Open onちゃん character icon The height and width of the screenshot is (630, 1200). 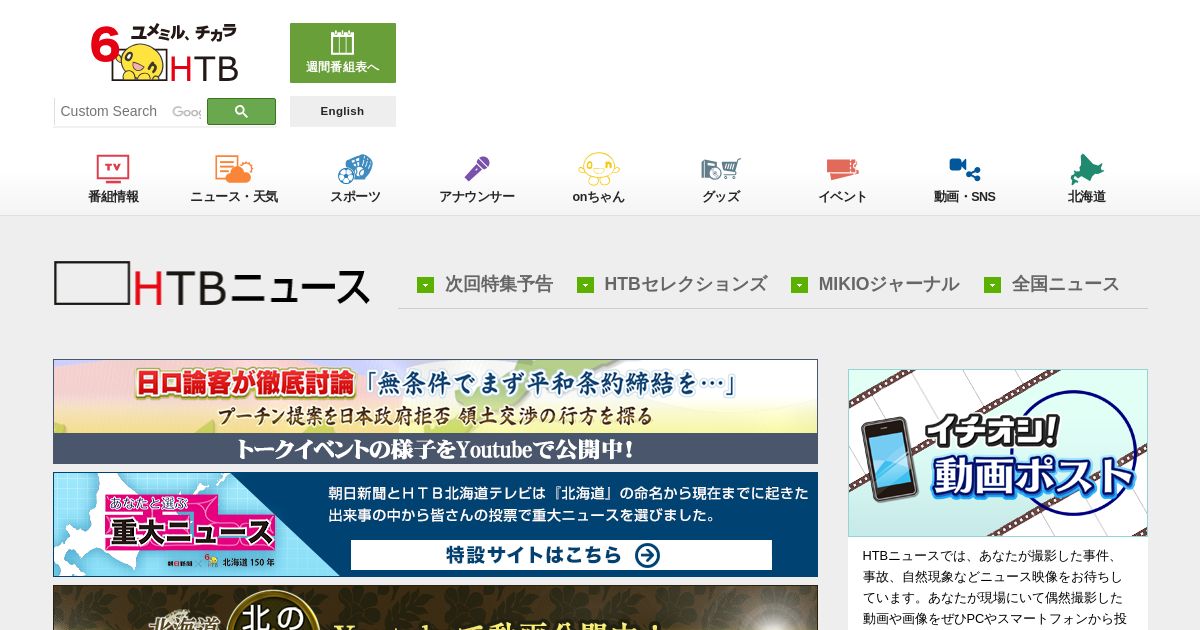[x=599, y=168]
